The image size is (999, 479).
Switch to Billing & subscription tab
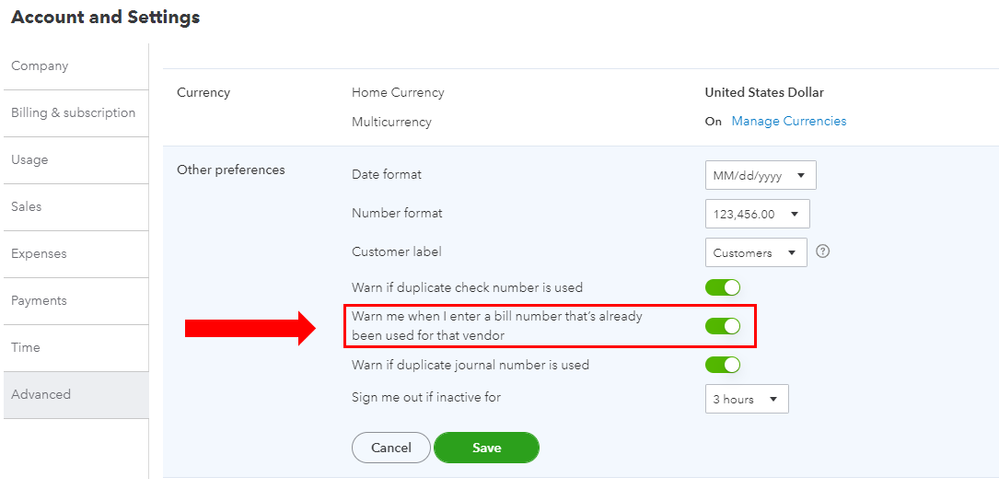tap(73, 113)
